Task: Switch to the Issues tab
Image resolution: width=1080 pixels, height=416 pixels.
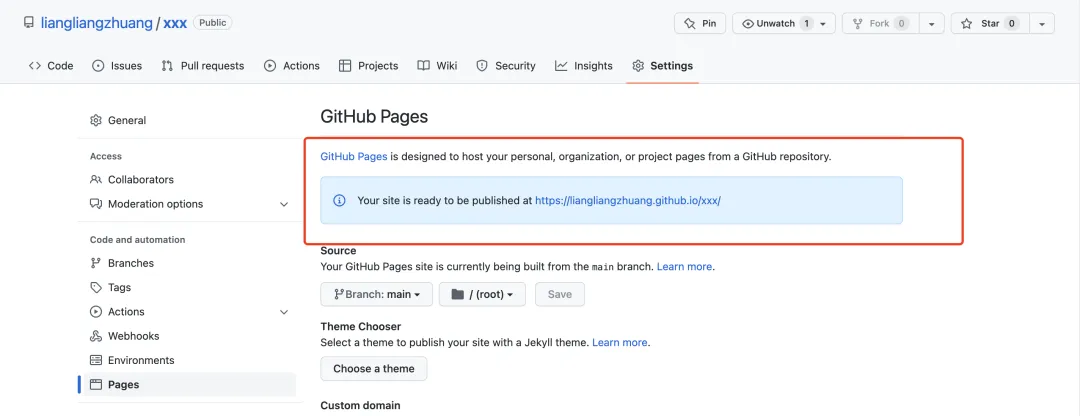Action: (x=117, y=66)
